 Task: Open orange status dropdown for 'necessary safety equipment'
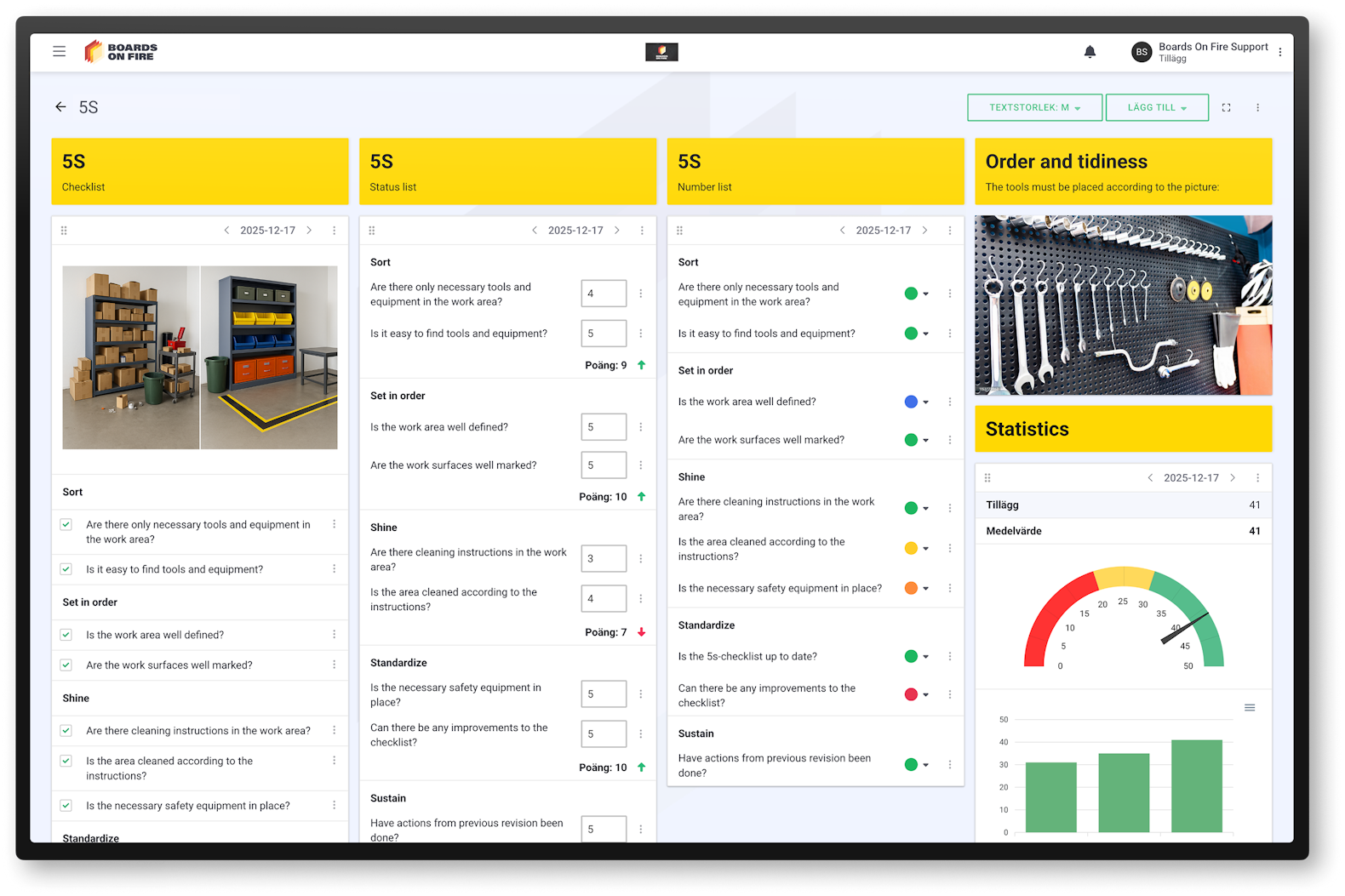pyautogui.click(x=926, y=589)
